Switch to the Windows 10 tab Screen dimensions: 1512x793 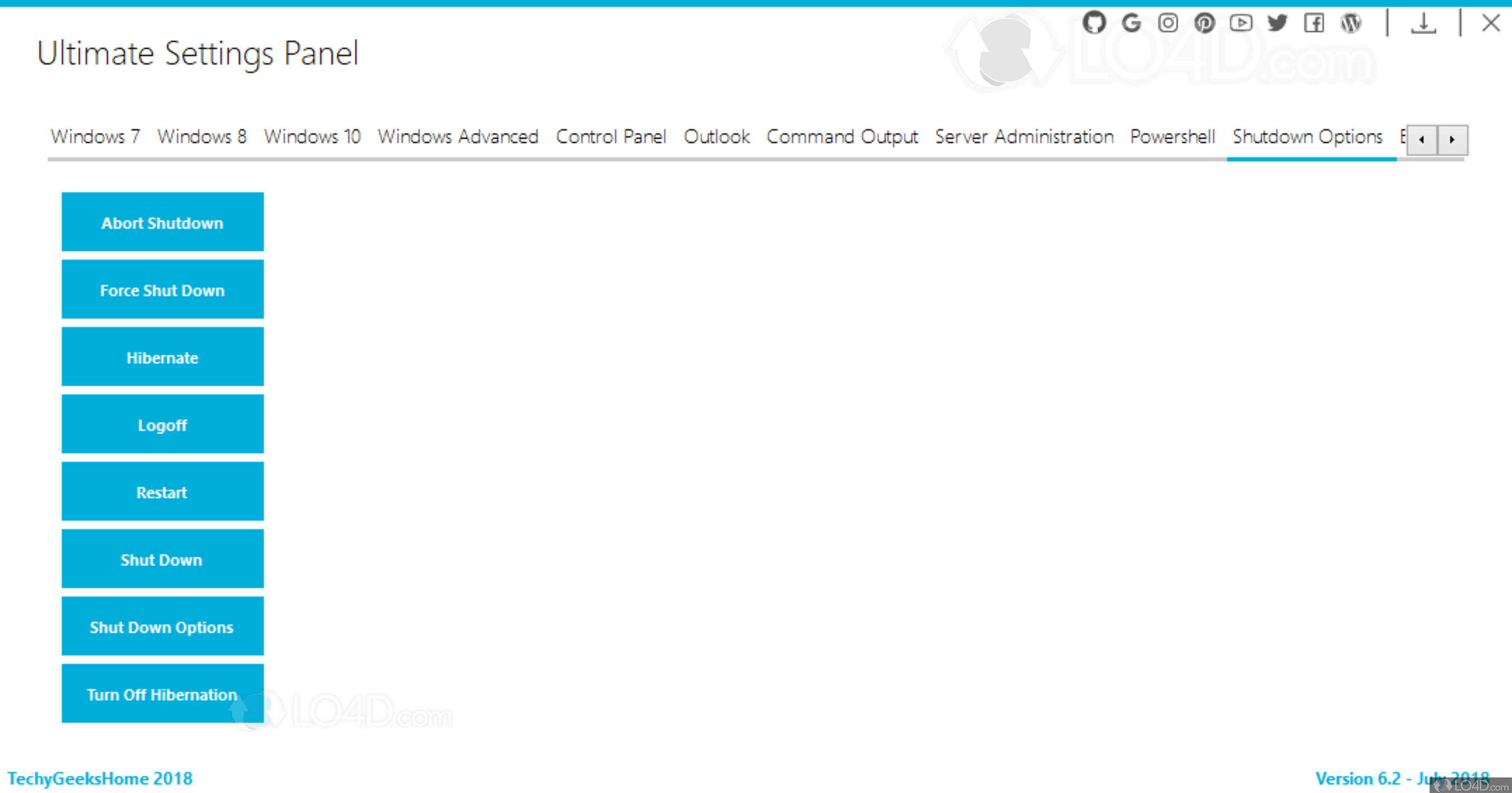312,137
